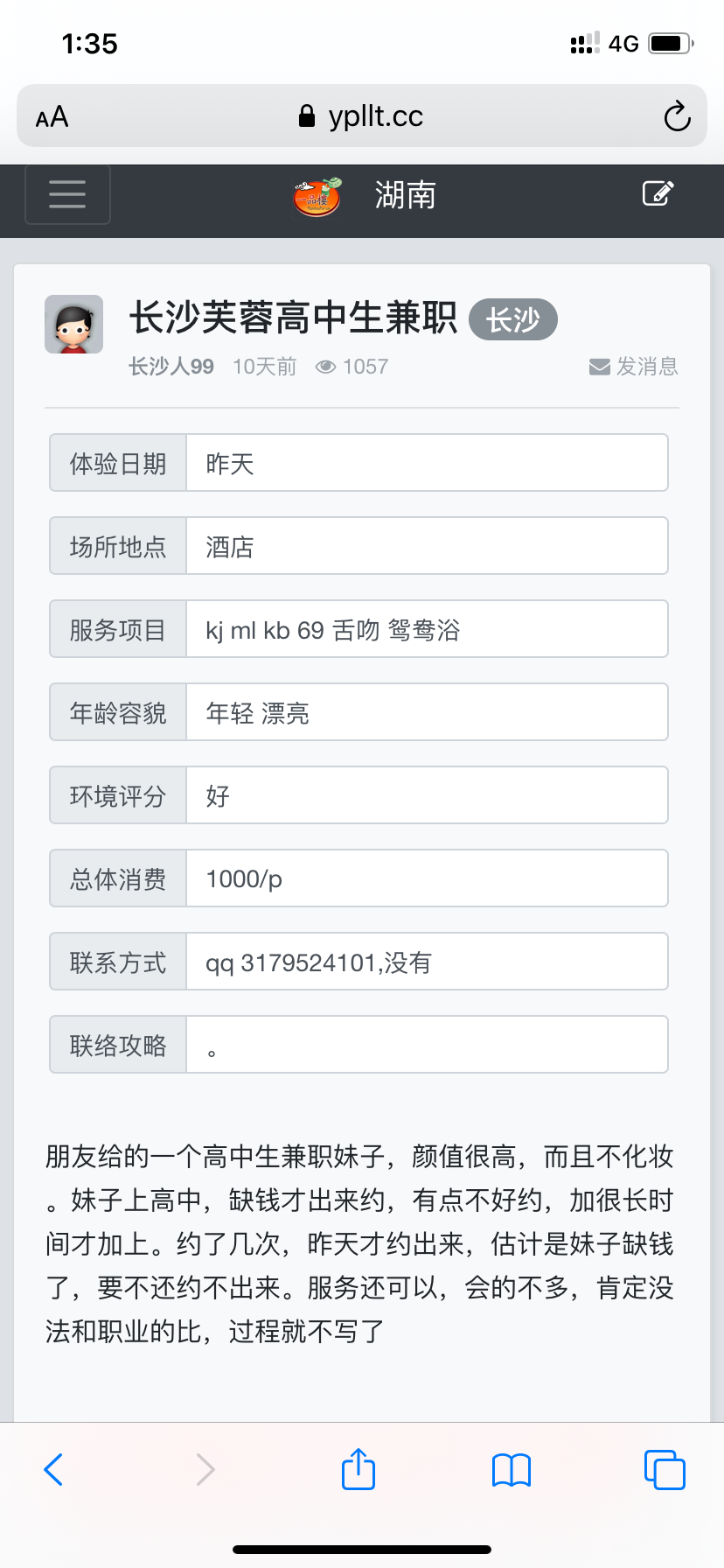Tap 发消息 to message the poster
This screenshot has width=724, height=1568.
coord(647,367)
